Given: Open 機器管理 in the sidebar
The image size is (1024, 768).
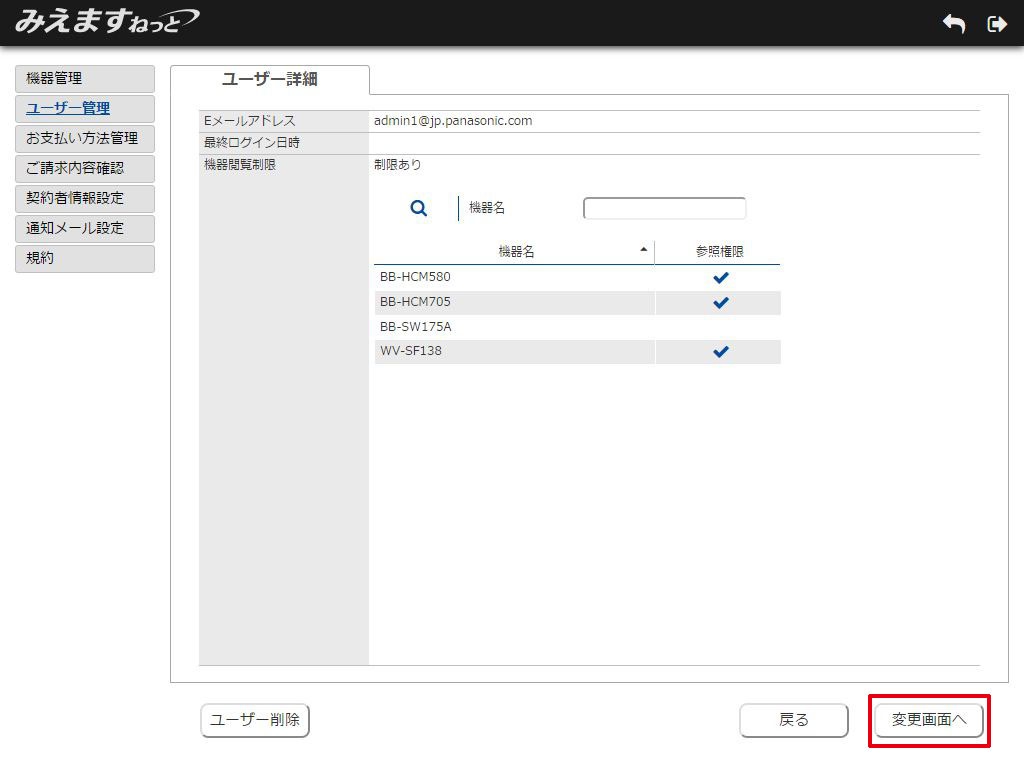Looking at the screenshot, I should [x=85, y=79].
